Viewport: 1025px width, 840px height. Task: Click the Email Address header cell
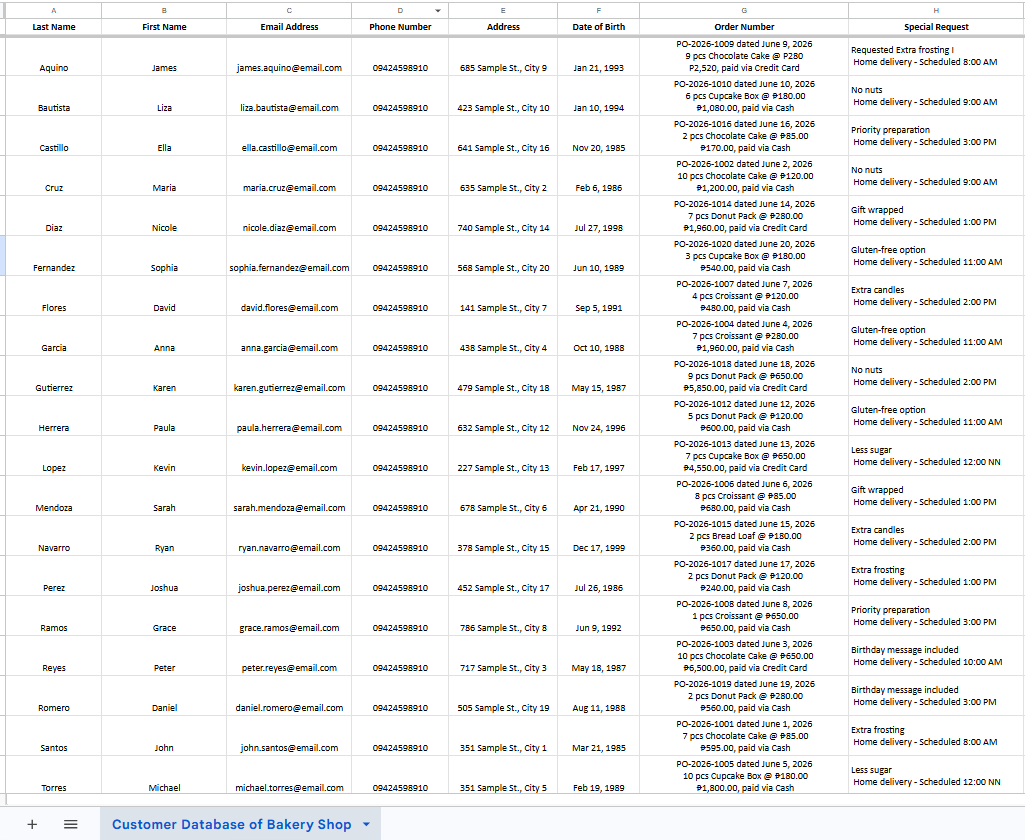click(x=289, y=27)
